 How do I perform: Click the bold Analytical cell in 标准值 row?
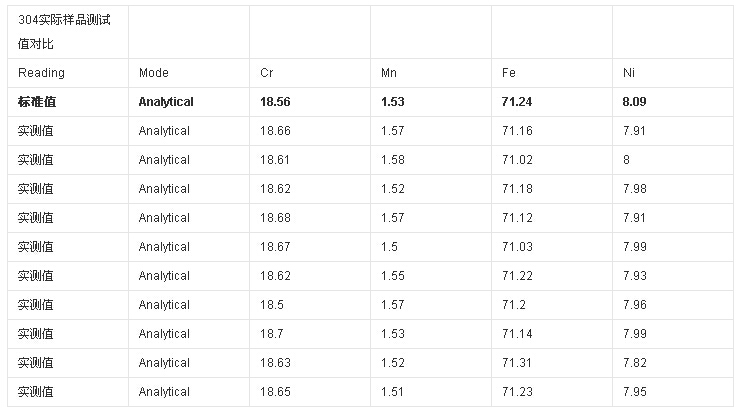point(166,102)
